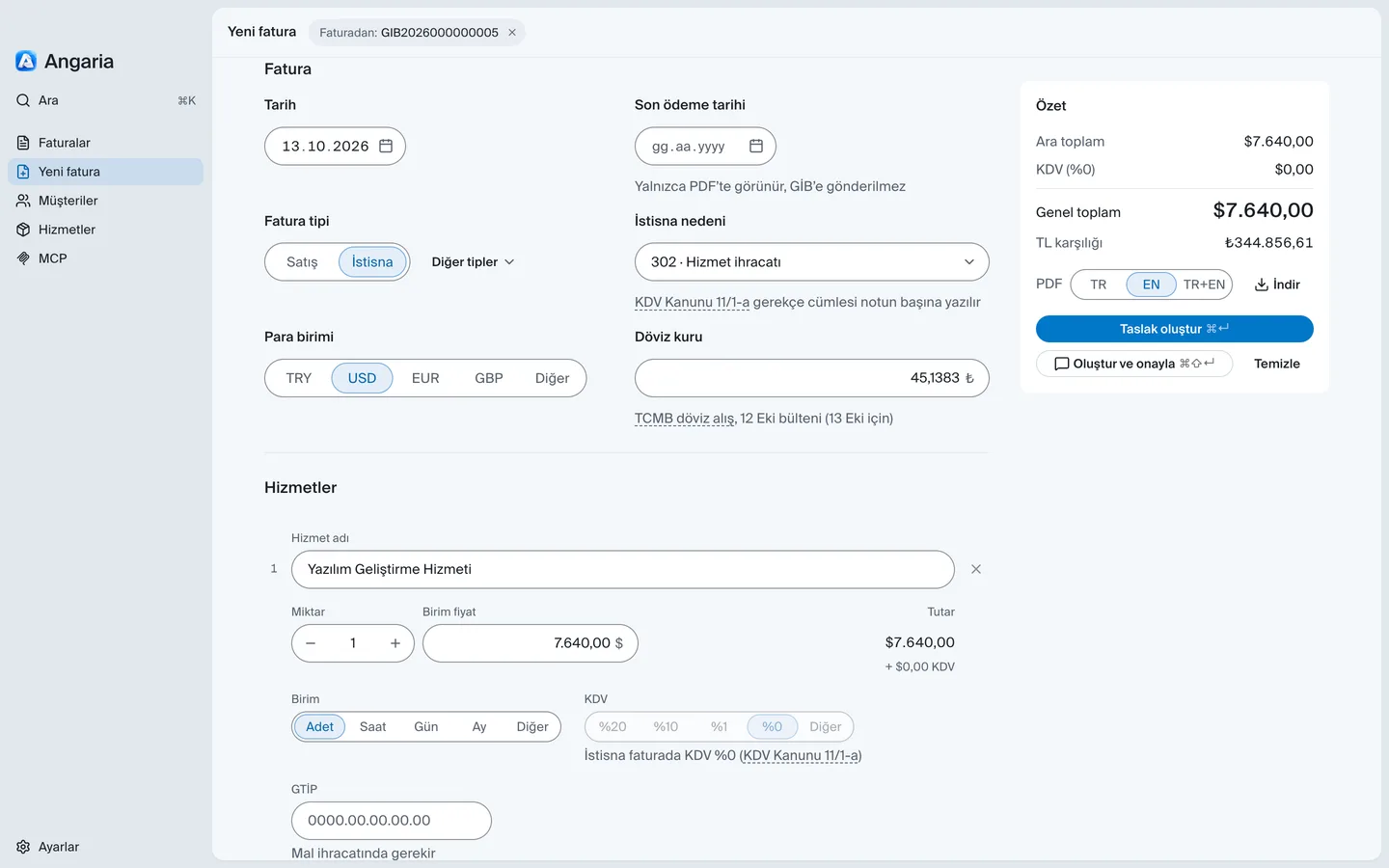Screen dimensions: 1389x868
Task: Click the KDV Kanunu 11/1-a link under KDV
Action: pyautogui.click(x=801, y=756)
